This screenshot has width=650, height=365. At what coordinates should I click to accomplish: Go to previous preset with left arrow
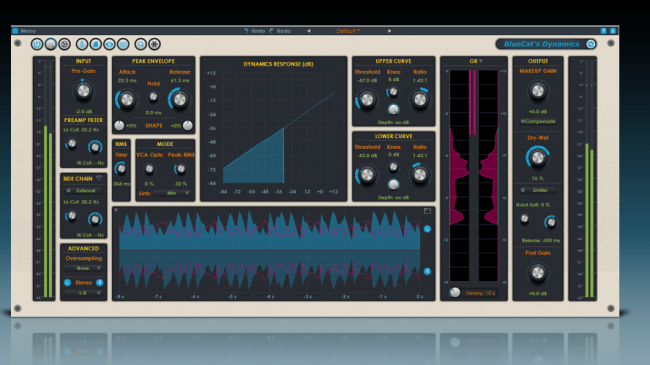point(309,31)
